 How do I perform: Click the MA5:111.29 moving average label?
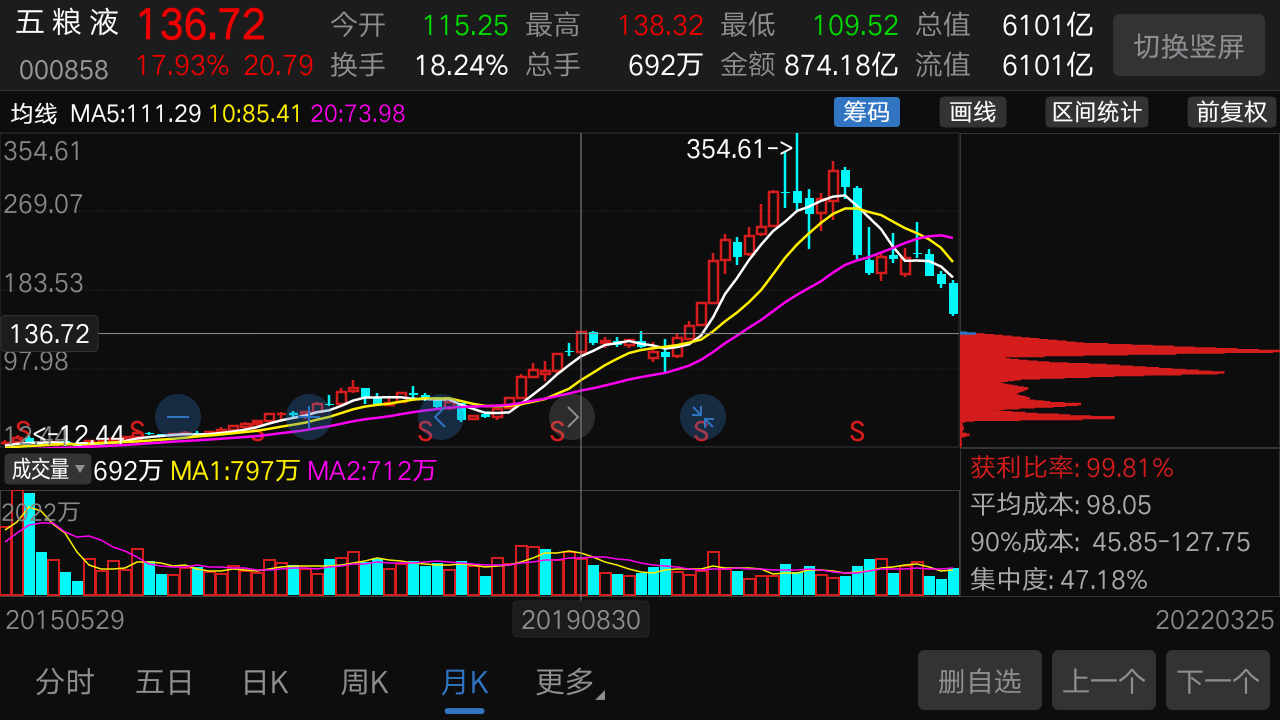coord(136,113)
